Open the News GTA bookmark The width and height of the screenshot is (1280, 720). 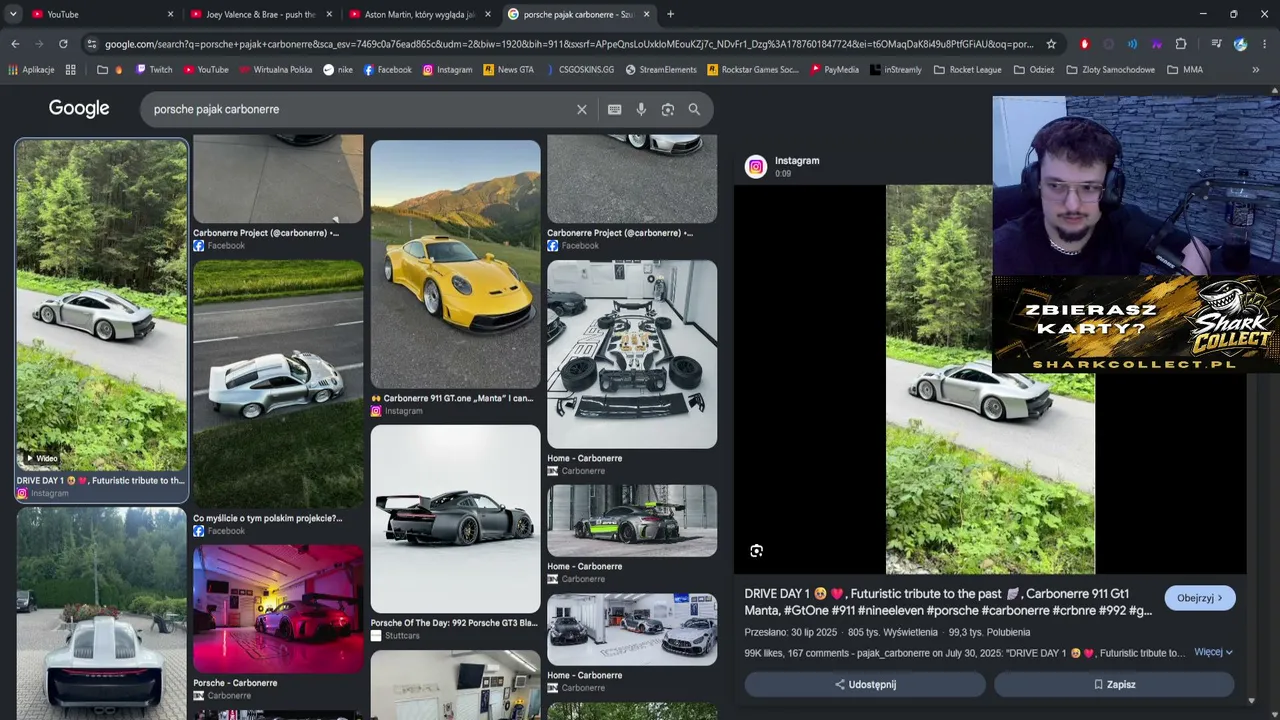508,70
